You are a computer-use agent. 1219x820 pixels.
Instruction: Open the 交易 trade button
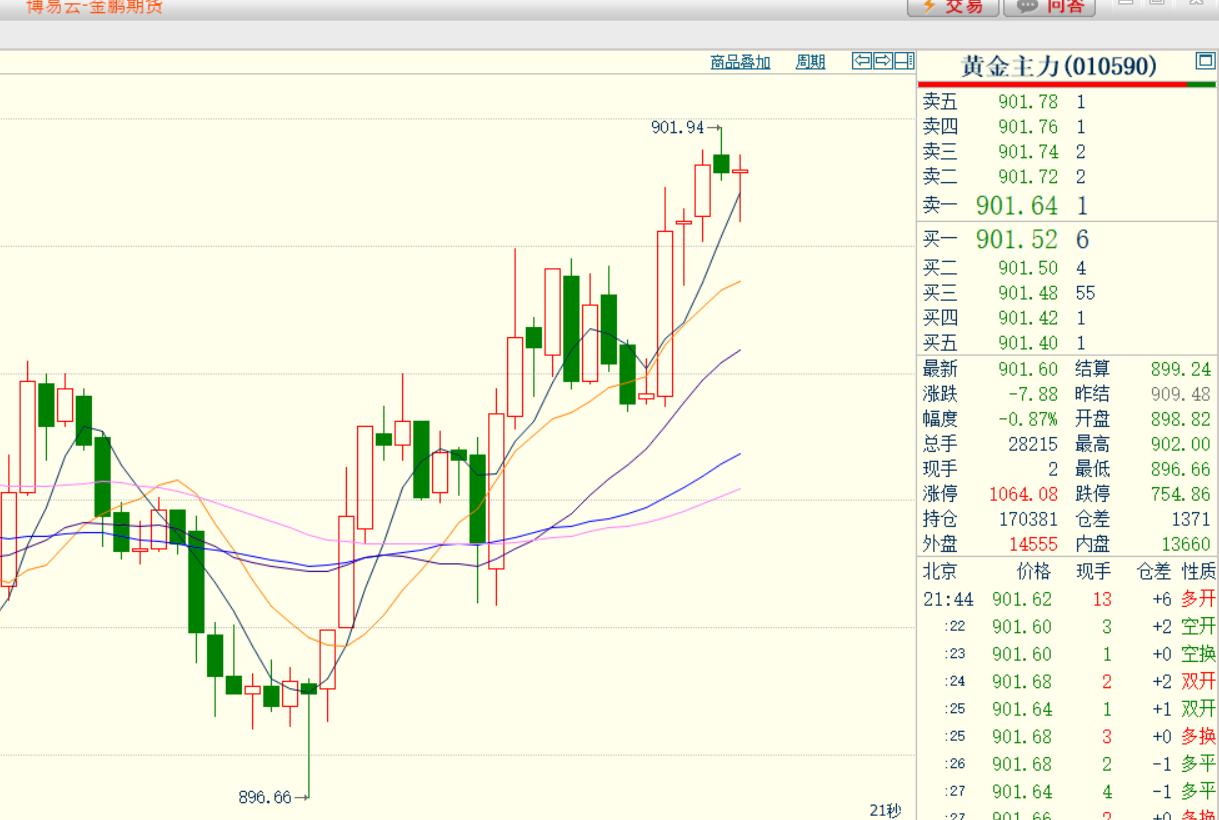tap(952, 7)
